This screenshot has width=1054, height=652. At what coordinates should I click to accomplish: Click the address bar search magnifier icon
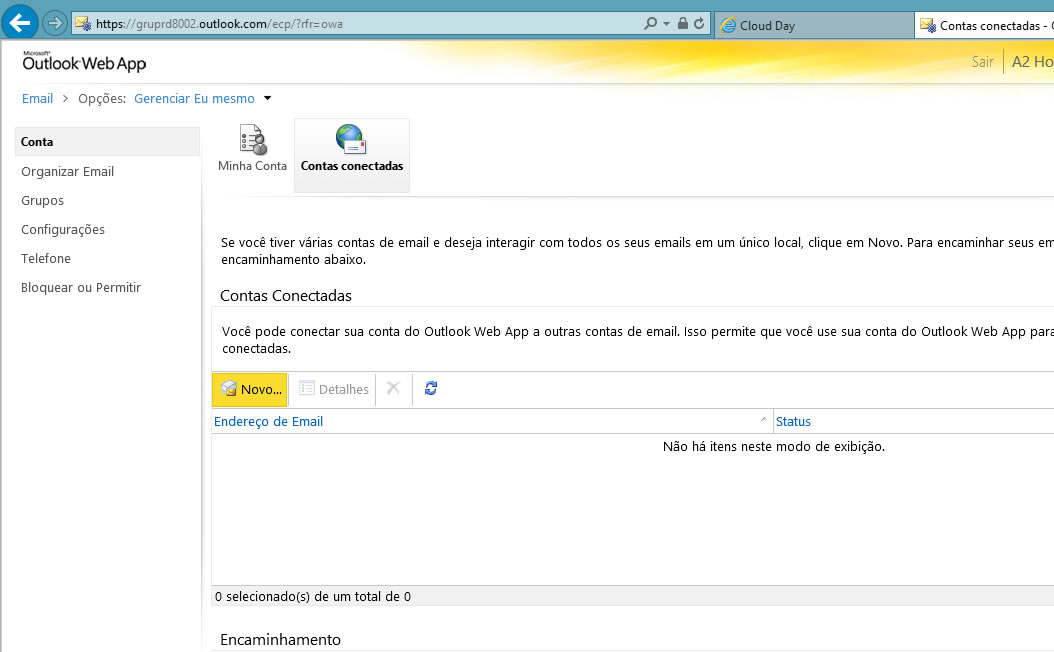tap(651, 23)
